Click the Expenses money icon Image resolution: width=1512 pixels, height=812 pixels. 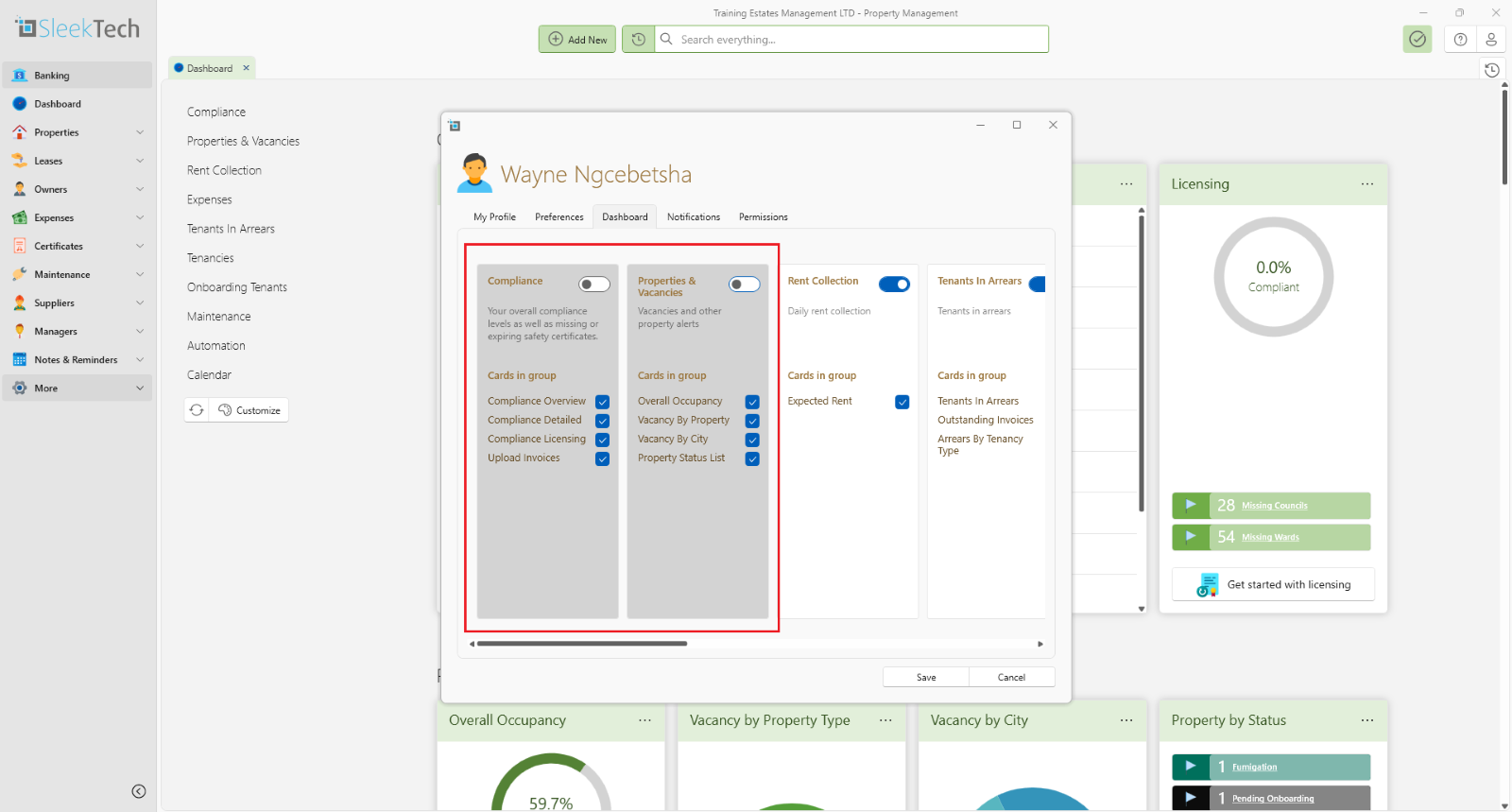click(x=20, y=217)
